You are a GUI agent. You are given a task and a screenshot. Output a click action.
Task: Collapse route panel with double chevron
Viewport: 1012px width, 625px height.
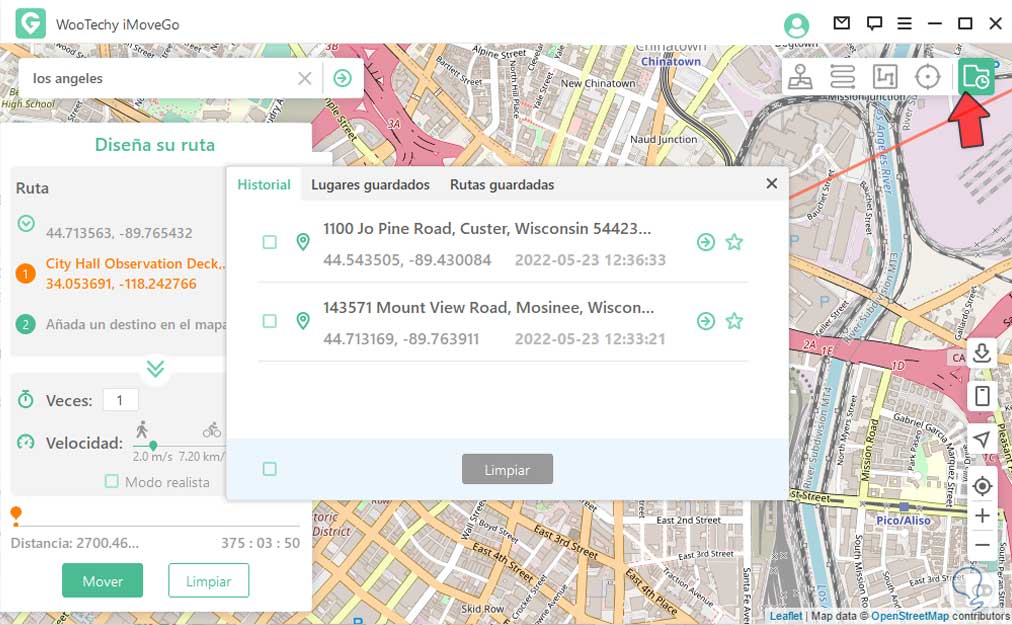tap(155, 369)
